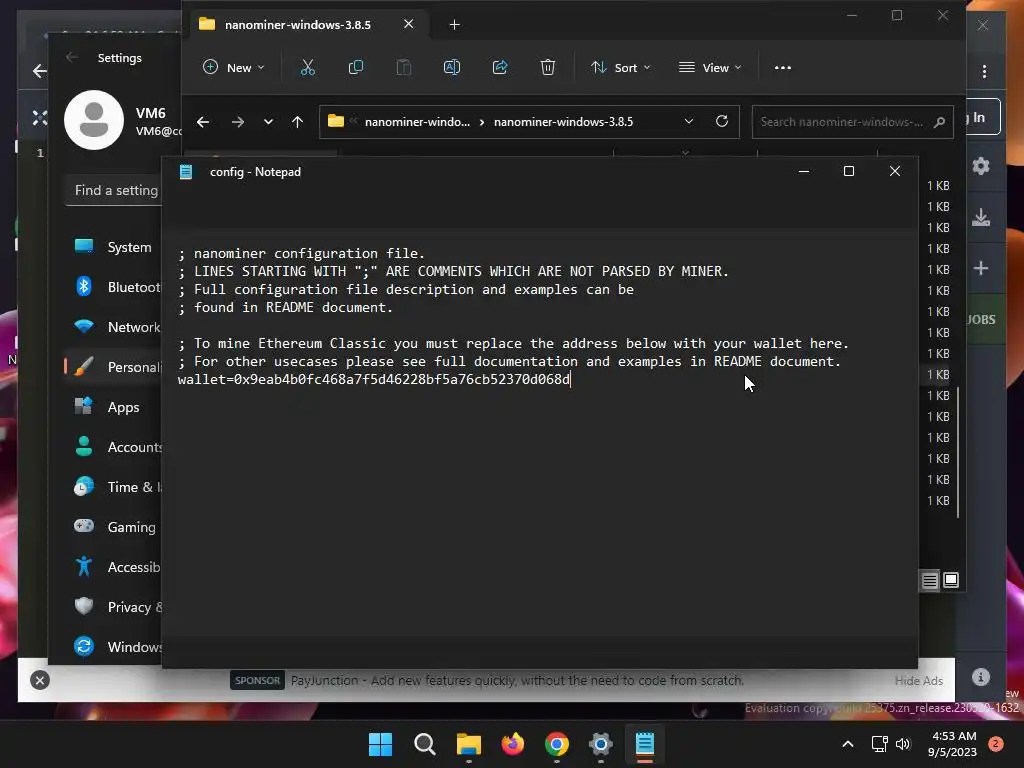Open the Sort dropdown in File Explorer
The height and width of the screenshot is (768, 1024).
620,67
